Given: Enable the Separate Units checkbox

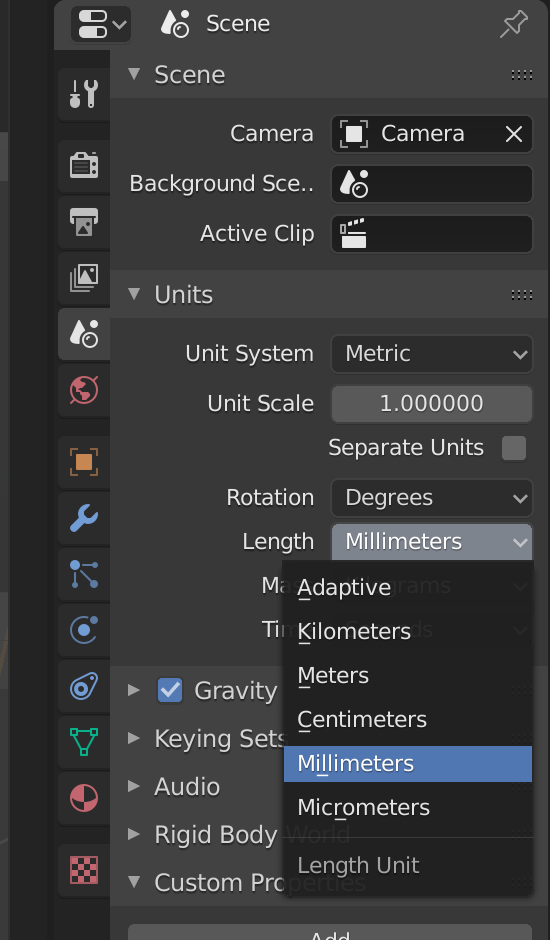Looking at the screenshot, I should [514, 448].
